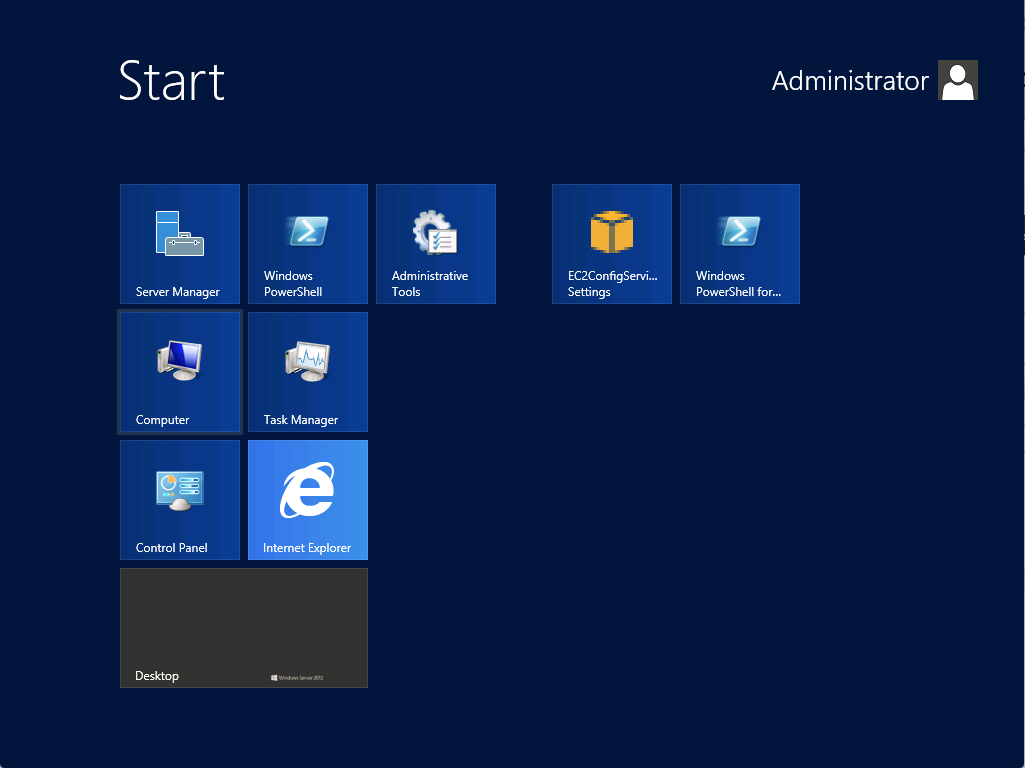Screen dimensions: 1025x768
Task: Select the "Task Manager" tile label
Action: pos(301,420)
